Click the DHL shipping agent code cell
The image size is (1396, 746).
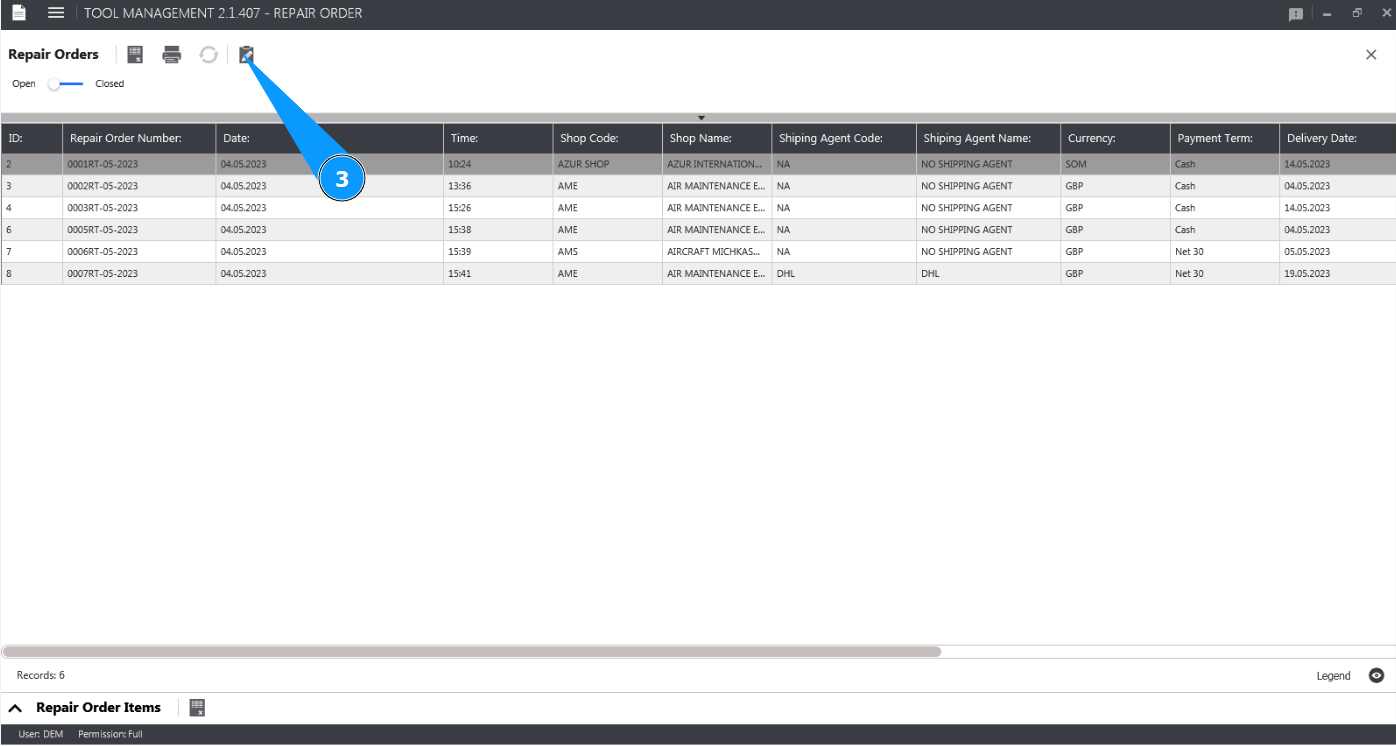844,274
